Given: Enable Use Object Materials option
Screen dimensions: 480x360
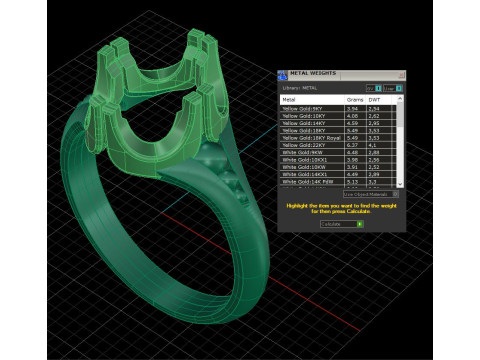Looking at the screenshot, I should [371, 194].
